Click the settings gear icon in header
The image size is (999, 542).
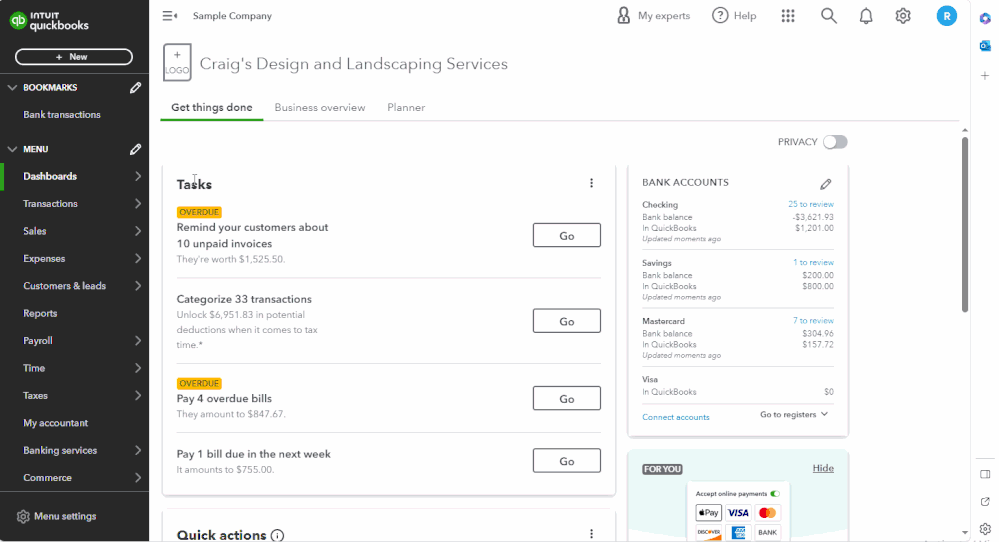click(903, 16)
